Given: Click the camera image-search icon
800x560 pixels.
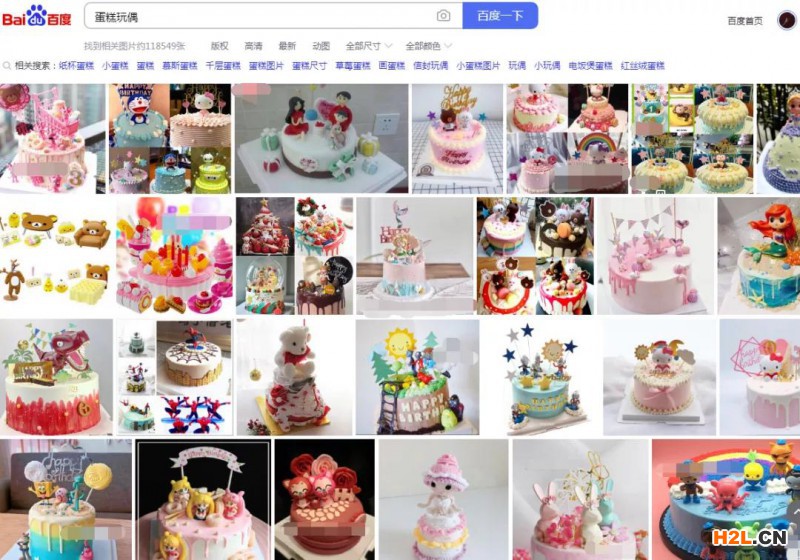Looking at the screenshot, I should pos(443,16).
